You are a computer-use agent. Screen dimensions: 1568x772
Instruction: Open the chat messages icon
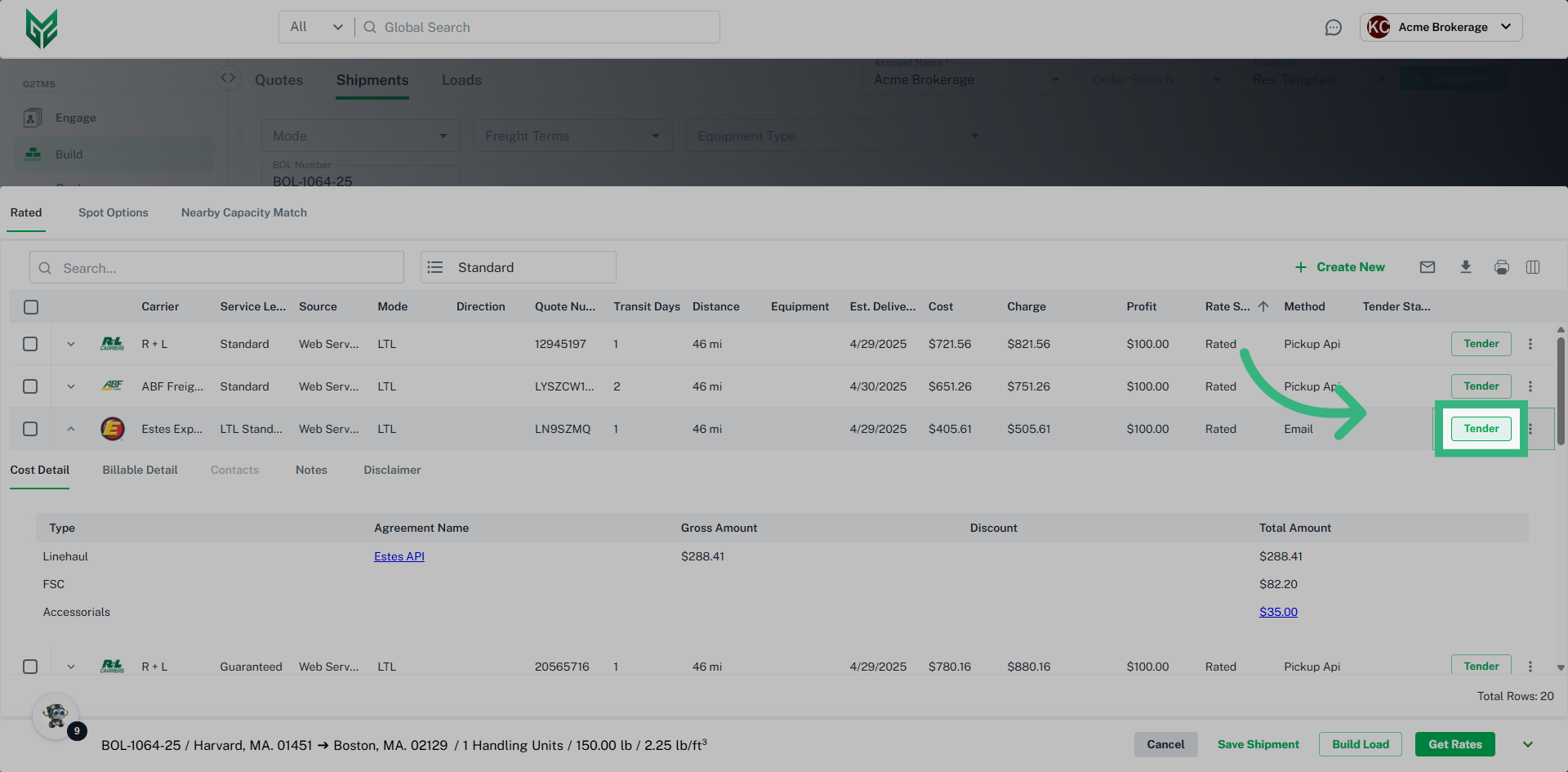[1333, 28]
